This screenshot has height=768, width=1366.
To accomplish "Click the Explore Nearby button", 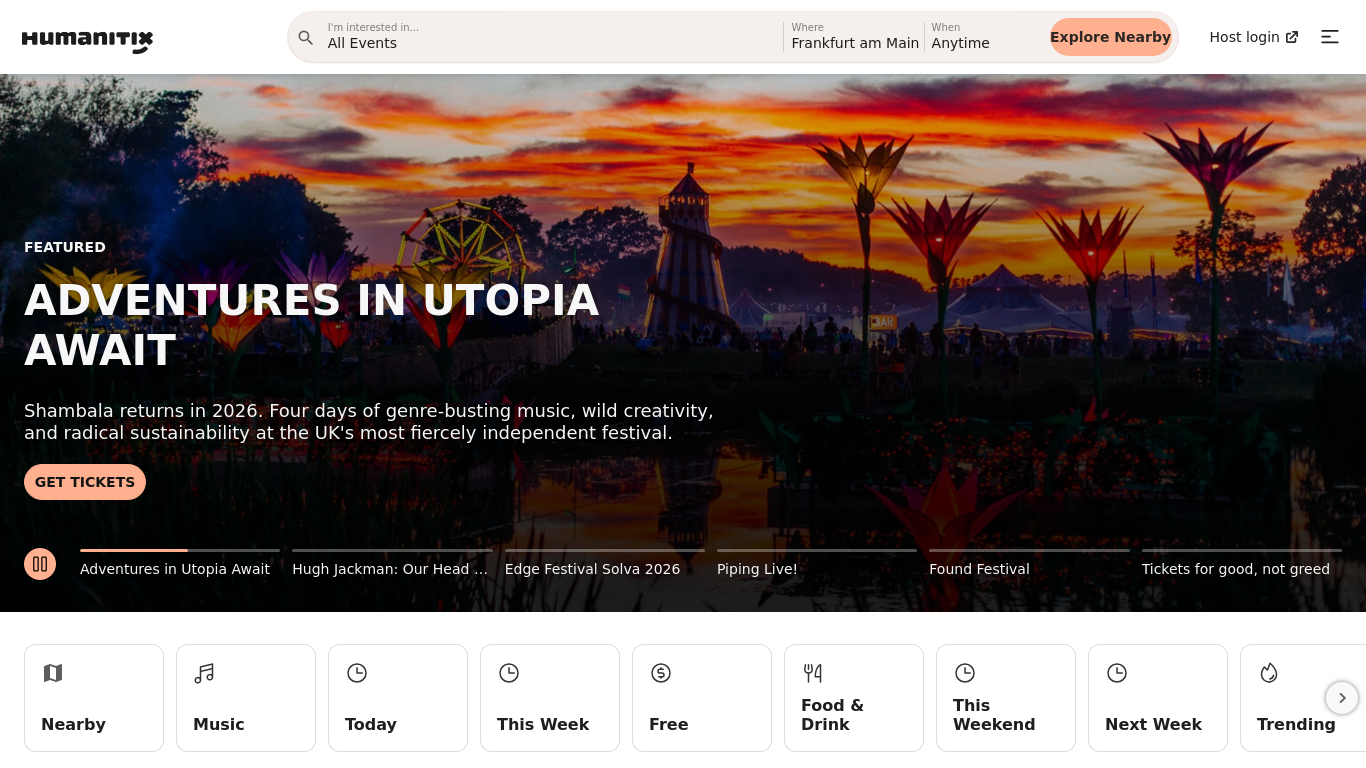I will (1110, 37).
